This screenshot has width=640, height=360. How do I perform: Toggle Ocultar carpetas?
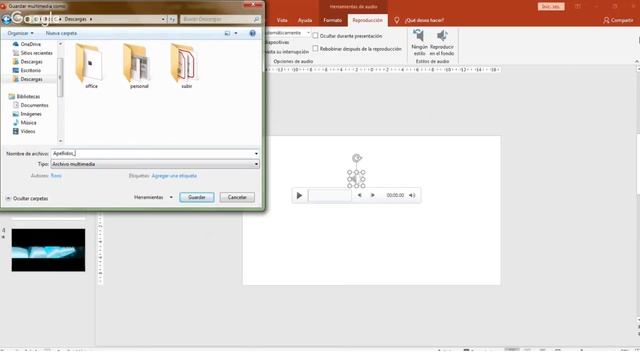tap(27, 198)
